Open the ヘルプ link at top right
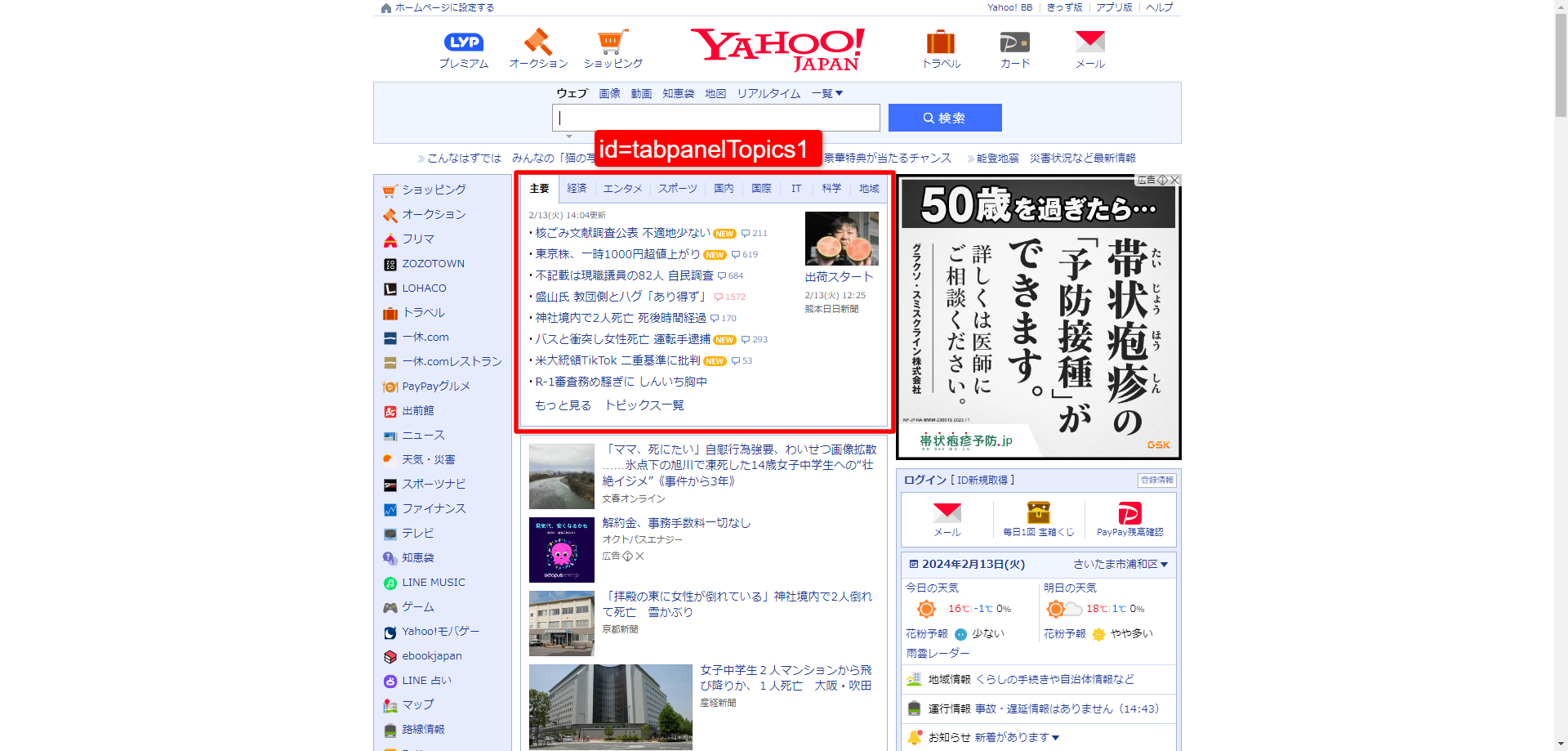1568x751 pixels. click(1159, 7)
